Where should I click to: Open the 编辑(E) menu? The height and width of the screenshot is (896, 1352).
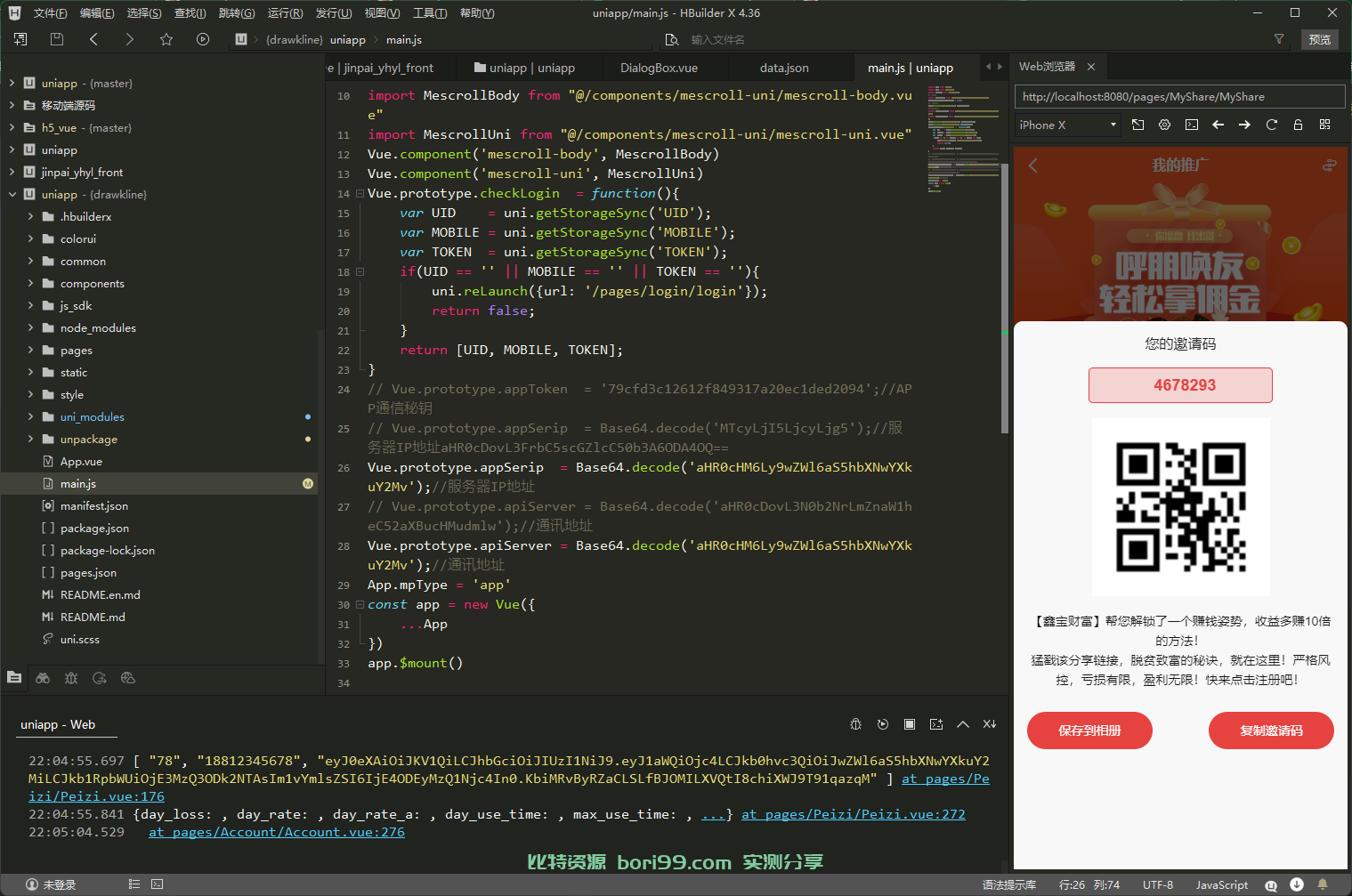(97, 13)
